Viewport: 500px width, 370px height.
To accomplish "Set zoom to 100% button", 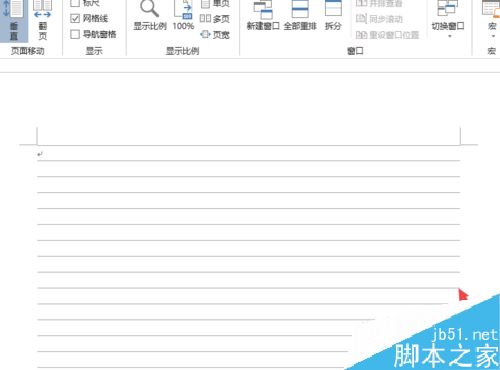I will point(183,16).
